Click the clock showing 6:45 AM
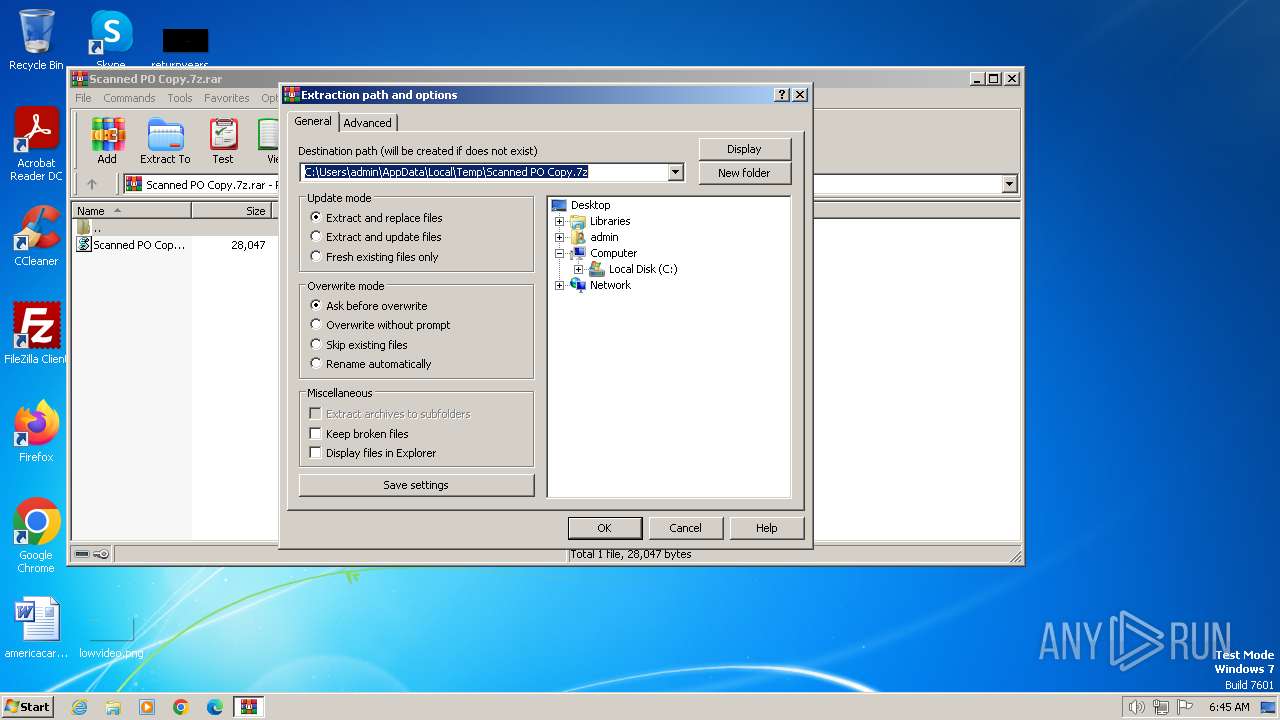The width and height of the screenshot is (1280, 720). tap(1229, 707)
